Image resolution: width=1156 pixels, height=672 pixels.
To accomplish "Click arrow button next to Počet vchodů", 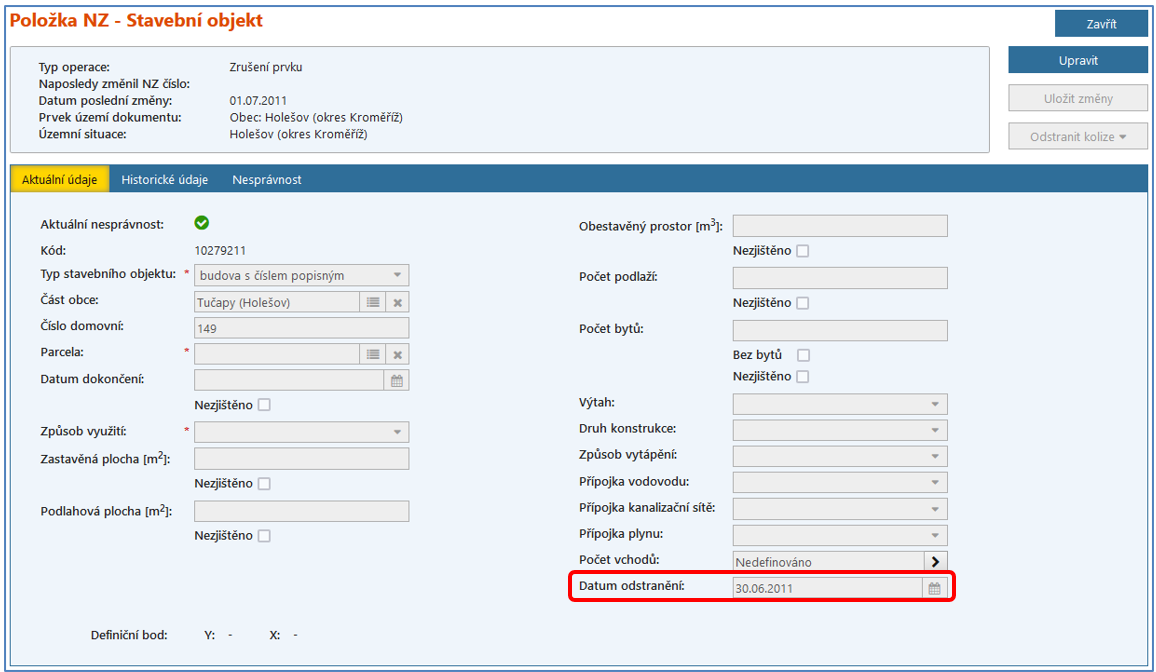I will (935, 562).
